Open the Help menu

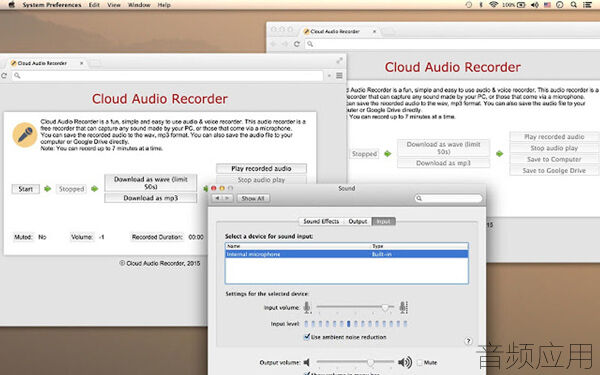coord(164,5)
